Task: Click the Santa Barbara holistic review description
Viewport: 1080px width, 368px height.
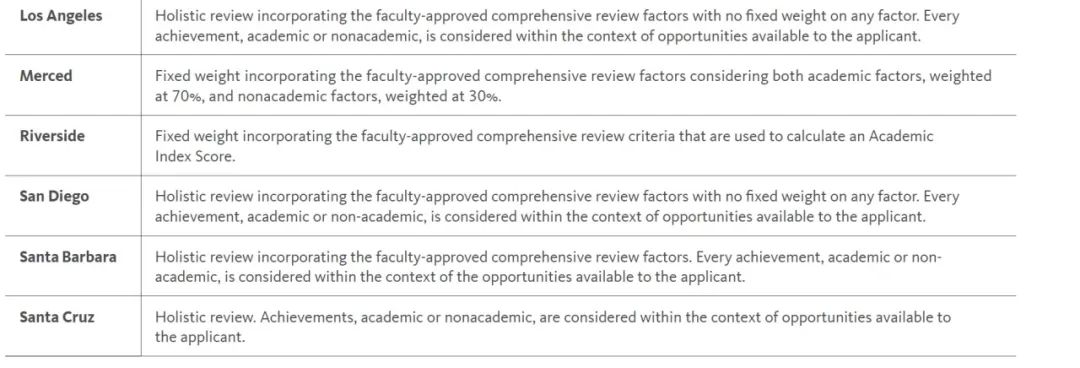Action: (548, 267)
